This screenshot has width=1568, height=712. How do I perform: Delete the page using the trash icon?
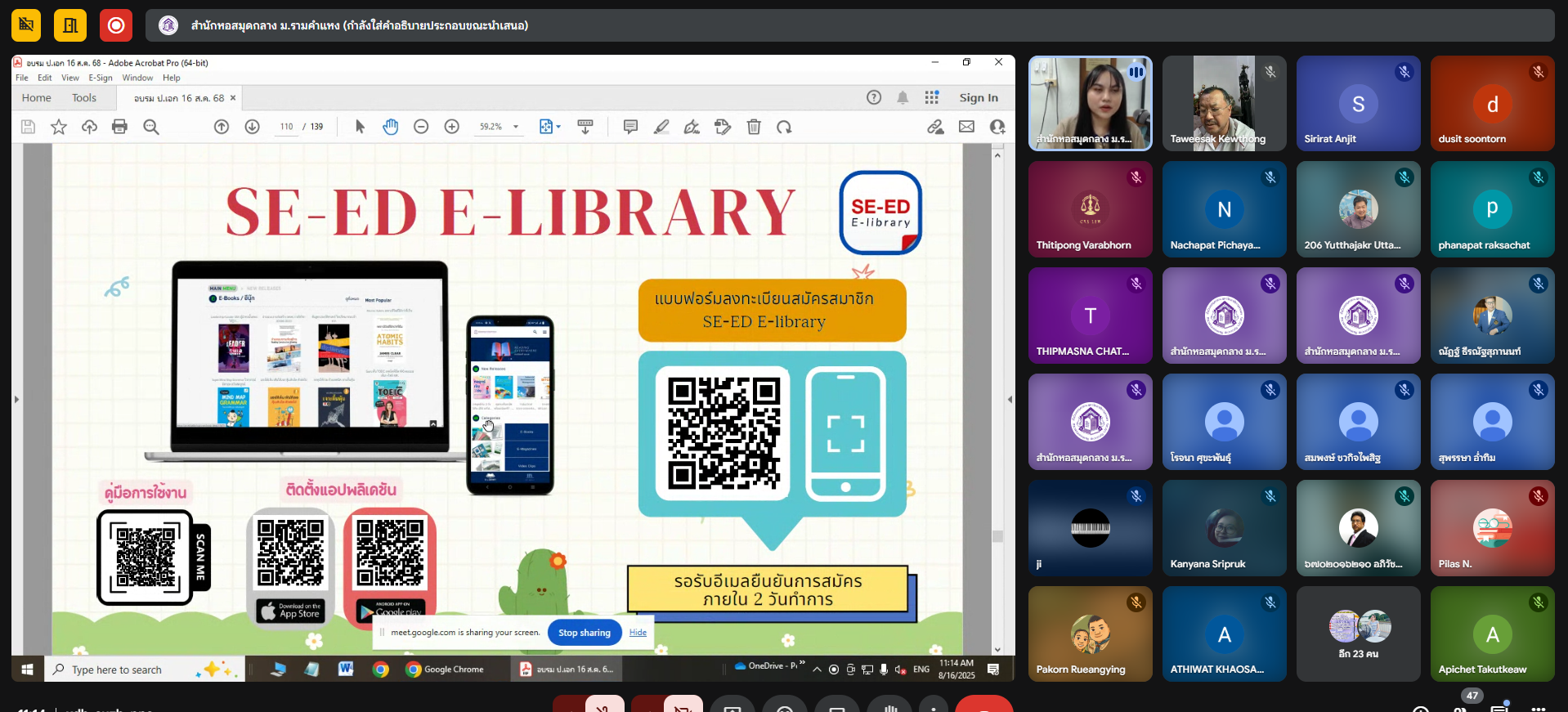point(754,127)
